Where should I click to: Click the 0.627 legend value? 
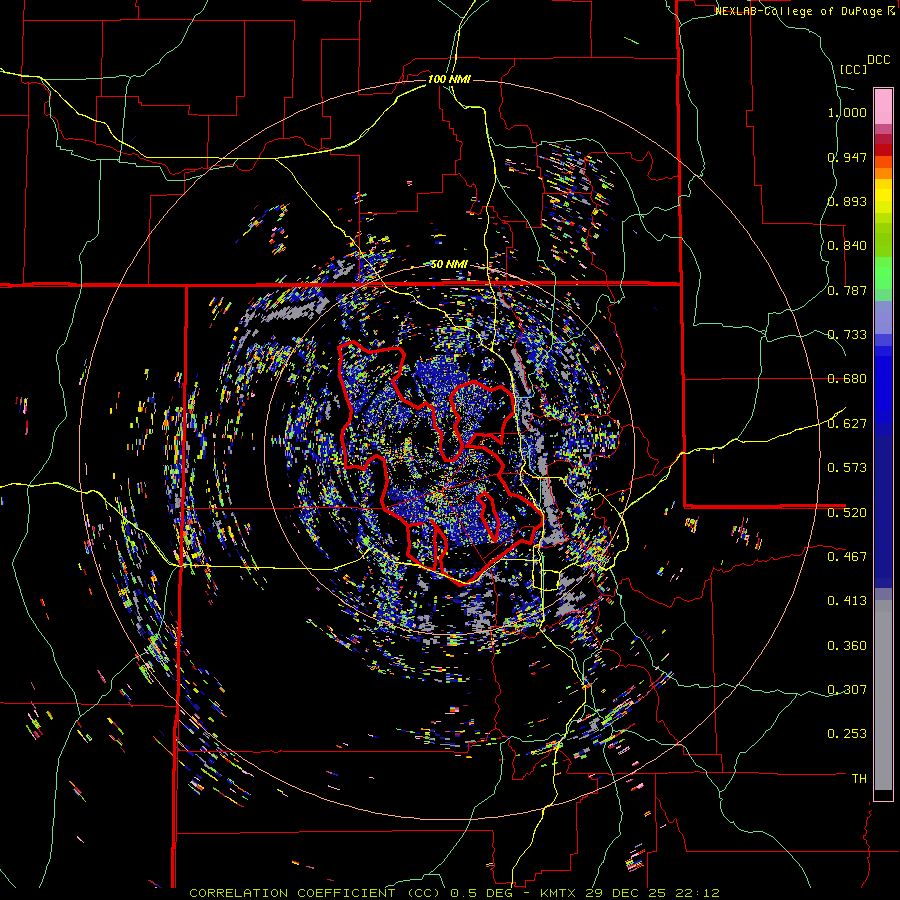[847, 424]
